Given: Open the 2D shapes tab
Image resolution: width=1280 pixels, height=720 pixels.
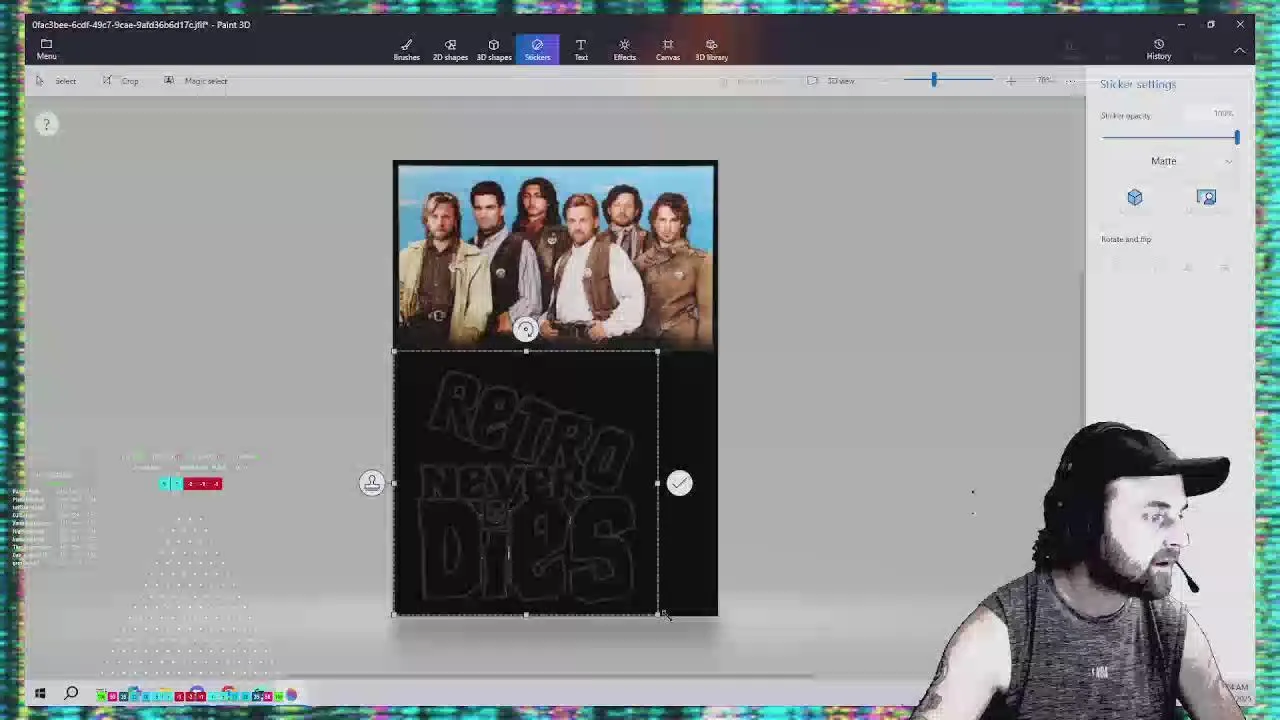Looking at the screenshot, I should (x=450, y=50).
